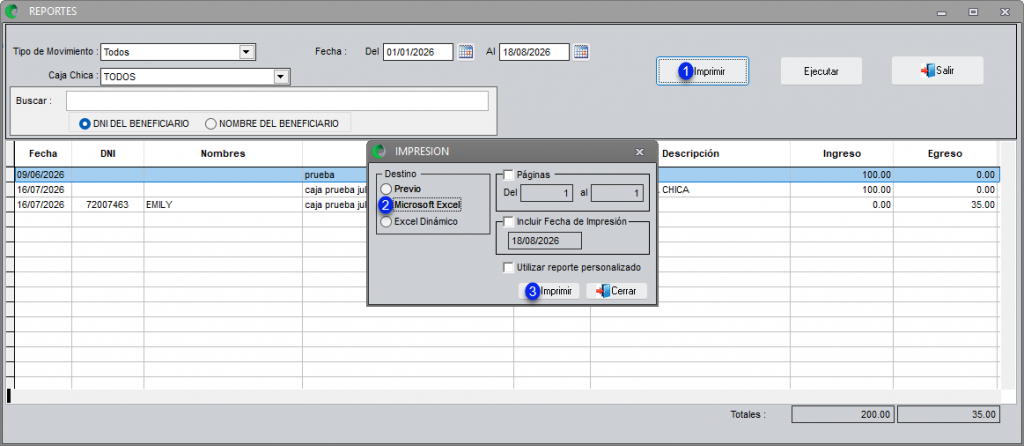The height and width of the screenshot is (446, 1024).
Task: Click the REPORTES window app logo icon
Action: pos(12,10)
